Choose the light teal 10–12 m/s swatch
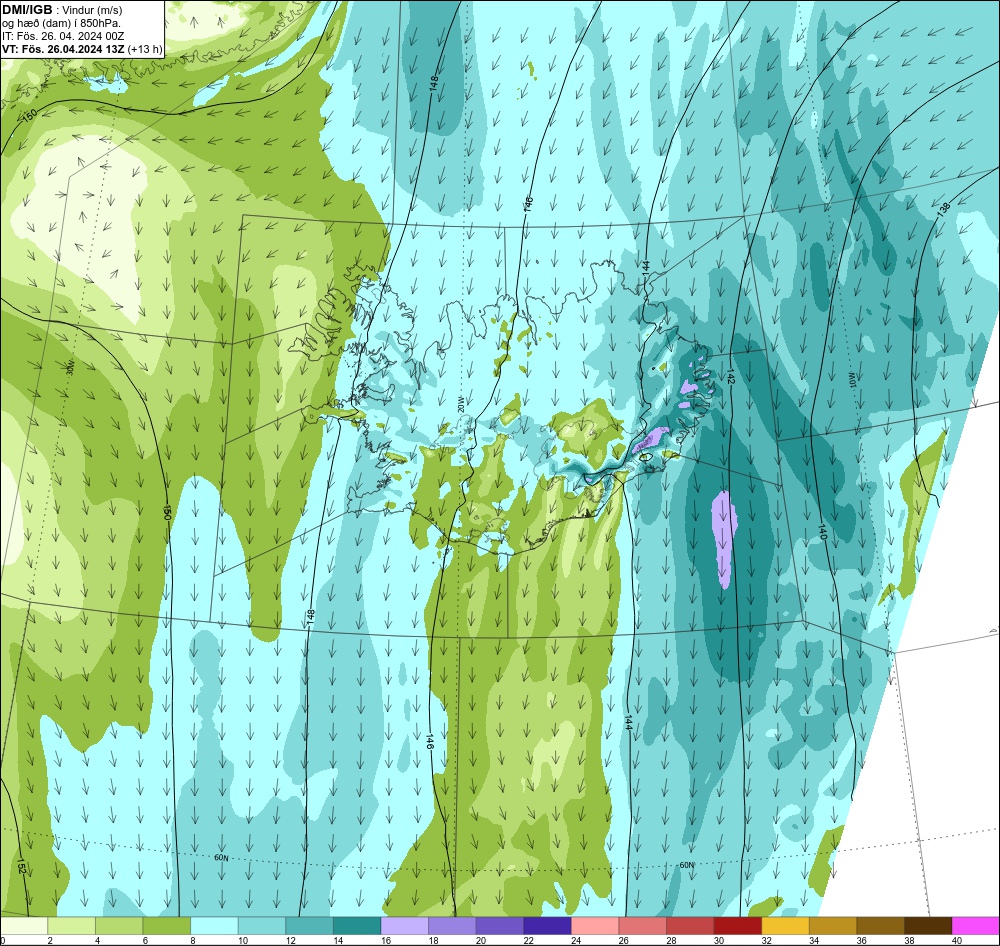 pos(261,926)
